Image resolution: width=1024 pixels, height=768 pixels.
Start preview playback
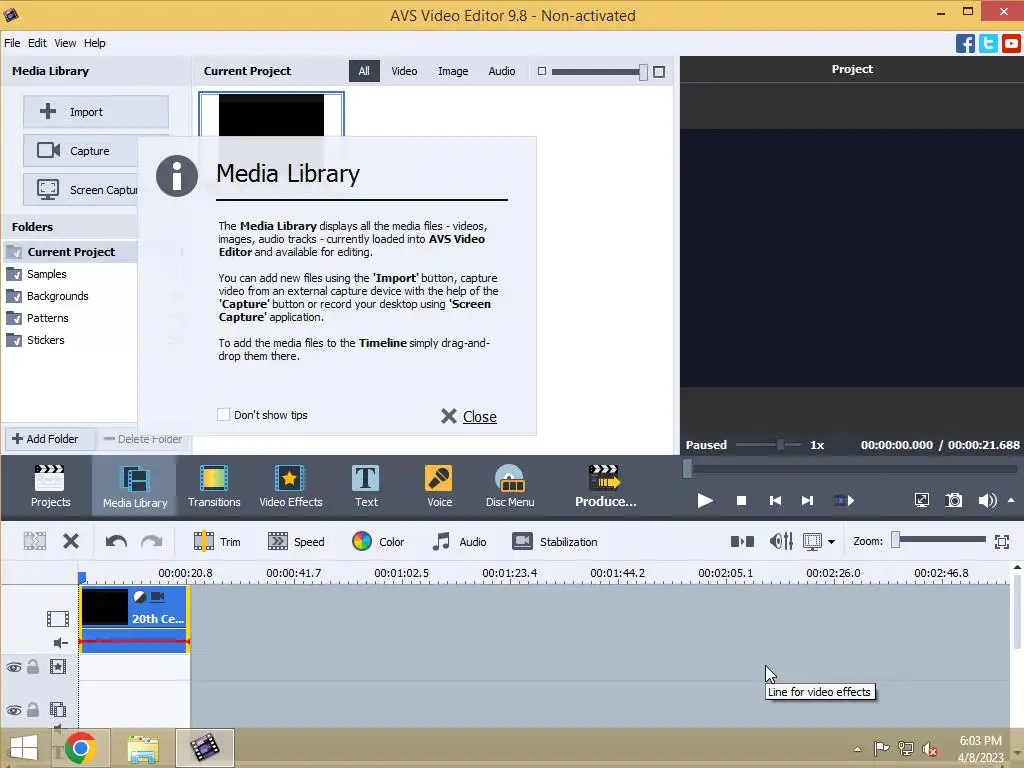(705, 501)
